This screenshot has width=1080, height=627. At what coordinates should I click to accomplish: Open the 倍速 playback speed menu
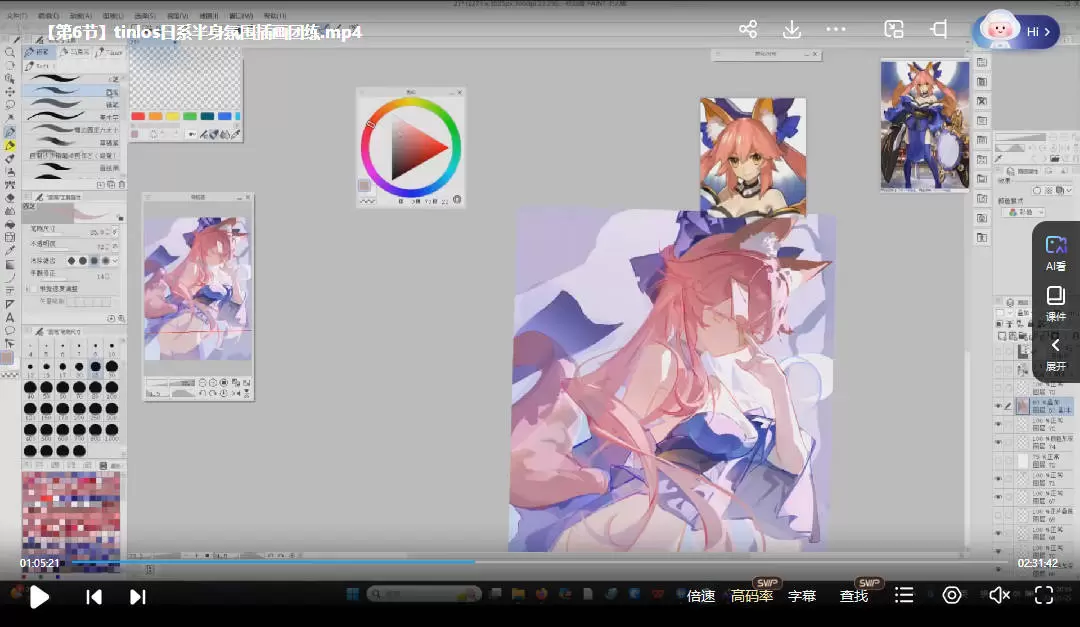pos(701,596)
